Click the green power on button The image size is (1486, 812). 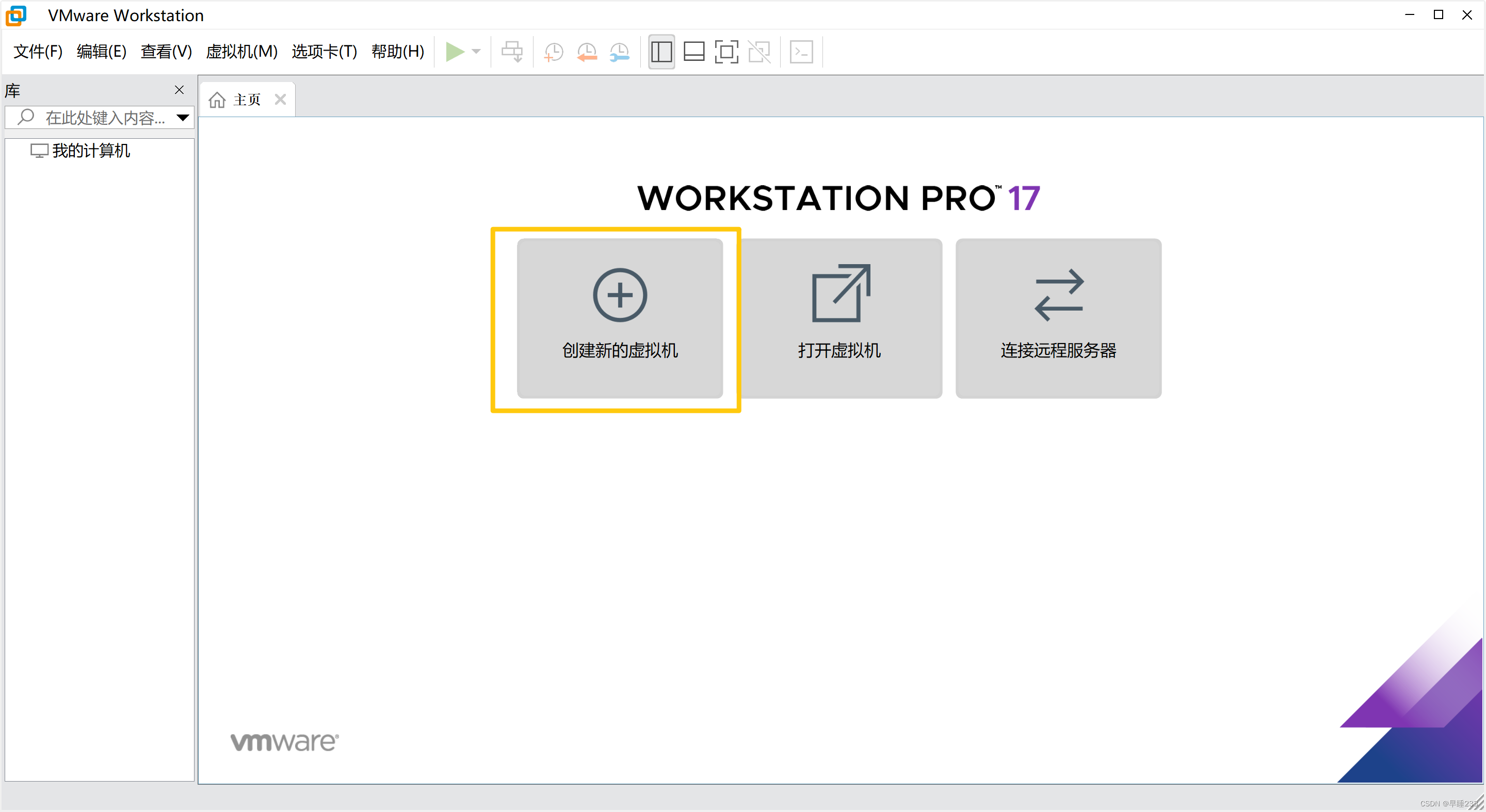tap(455, 52)
